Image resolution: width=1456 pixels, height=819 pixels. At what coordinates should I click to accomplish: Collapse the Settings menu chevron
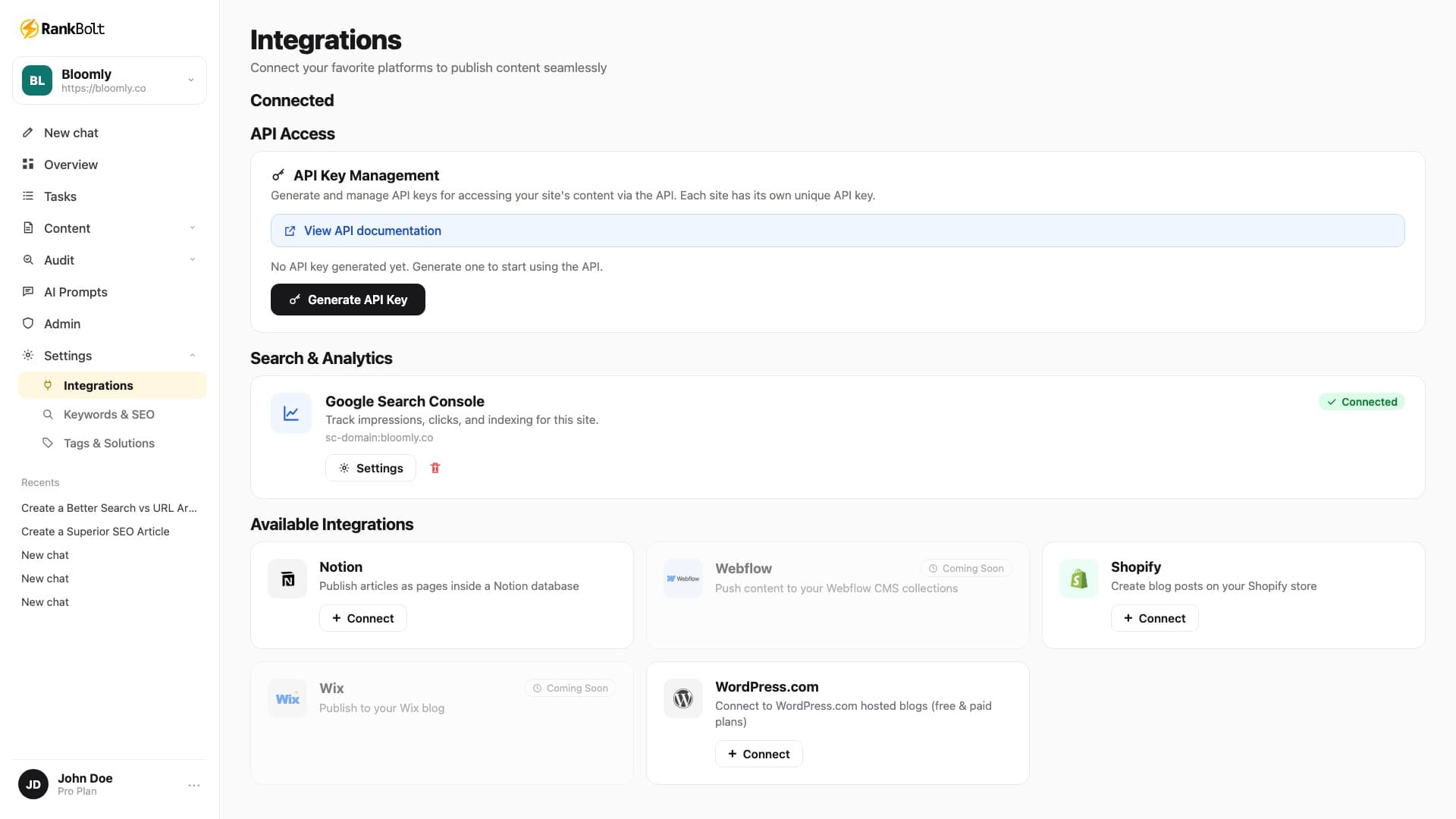193,356
